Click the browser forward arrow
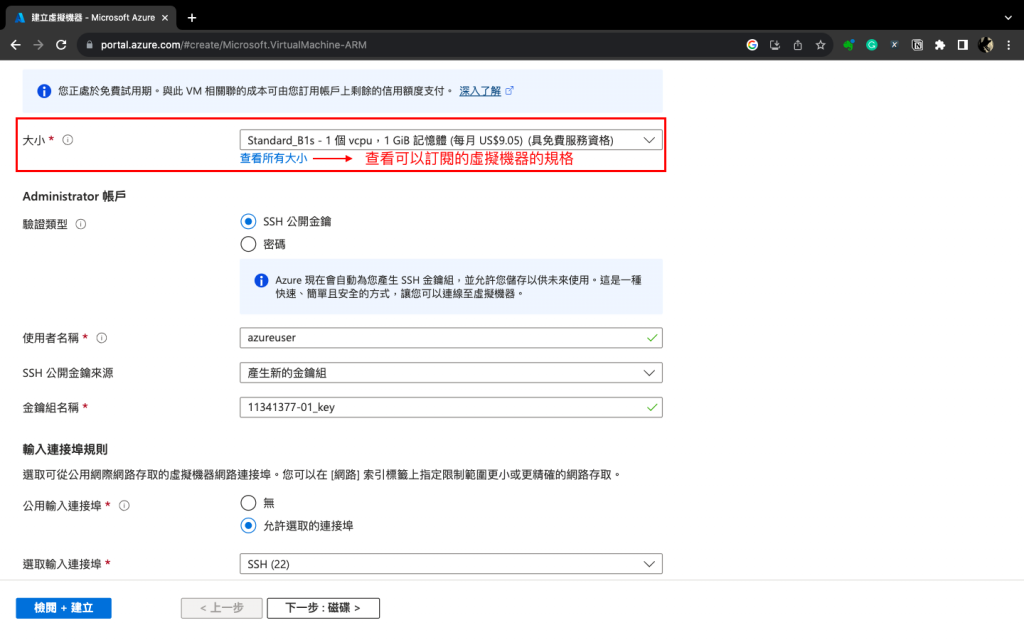 coord(39,45)
